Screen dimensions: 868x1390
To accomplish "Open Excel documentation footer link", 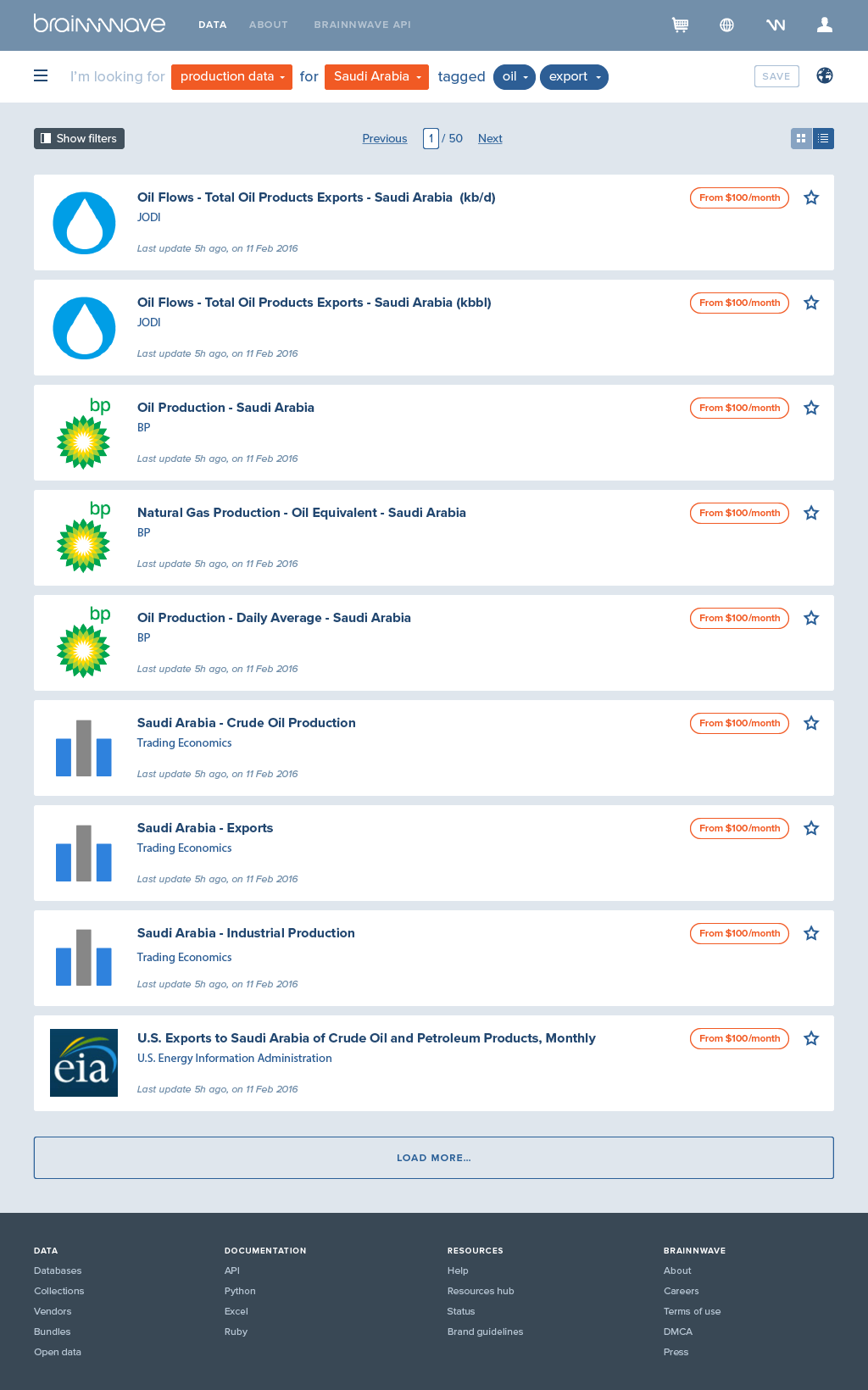I will (236, 1311).
